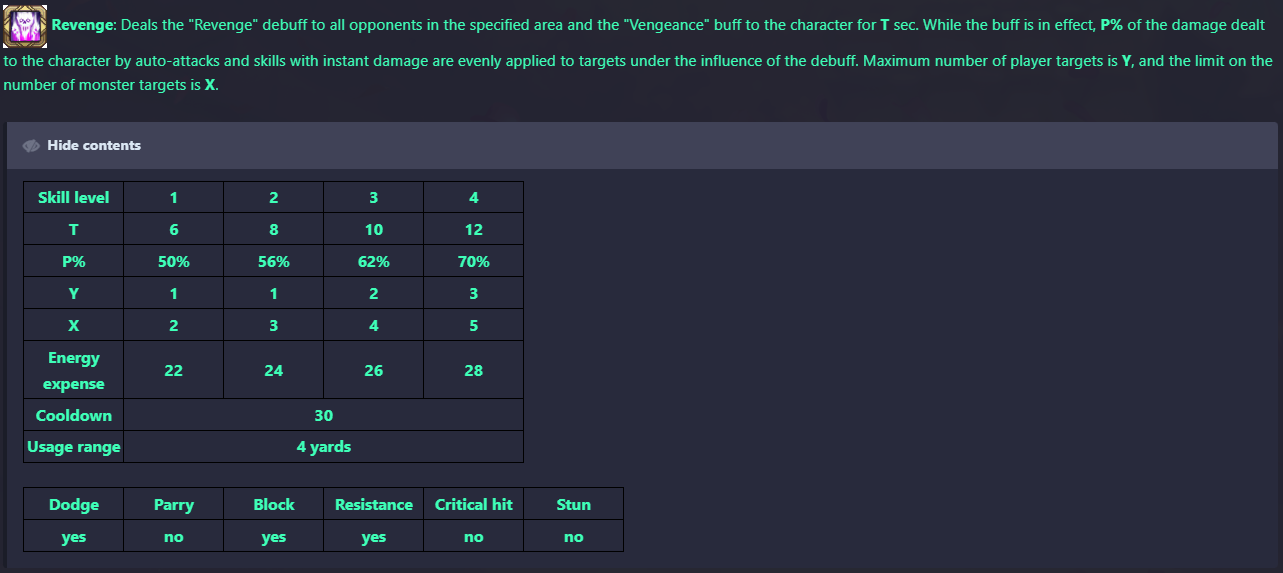Click the Usage range 4 yards cell

pos(323,447)
